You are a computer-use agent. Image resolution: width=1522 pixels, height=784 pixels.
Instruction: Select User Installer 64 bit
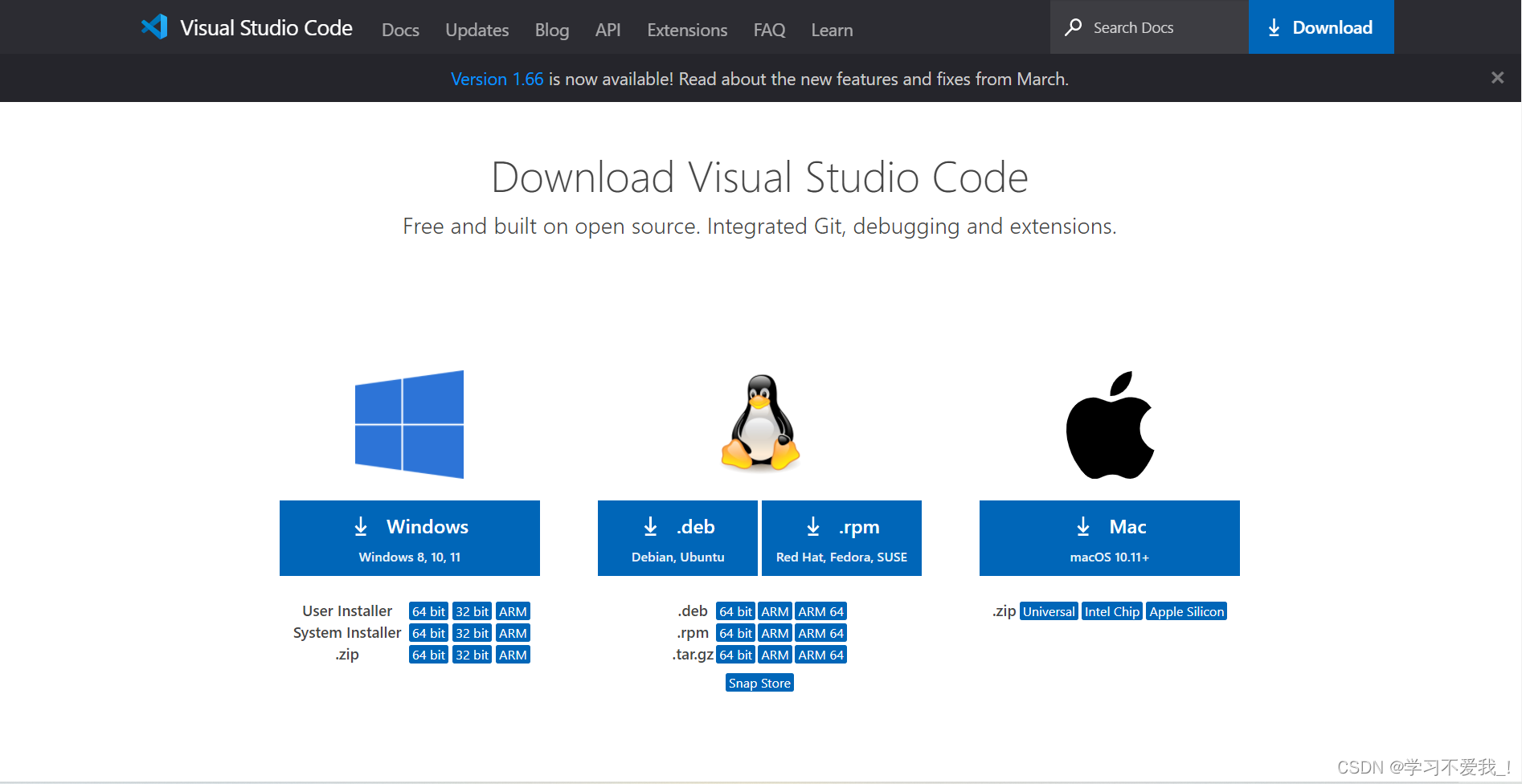coord(428,611)
